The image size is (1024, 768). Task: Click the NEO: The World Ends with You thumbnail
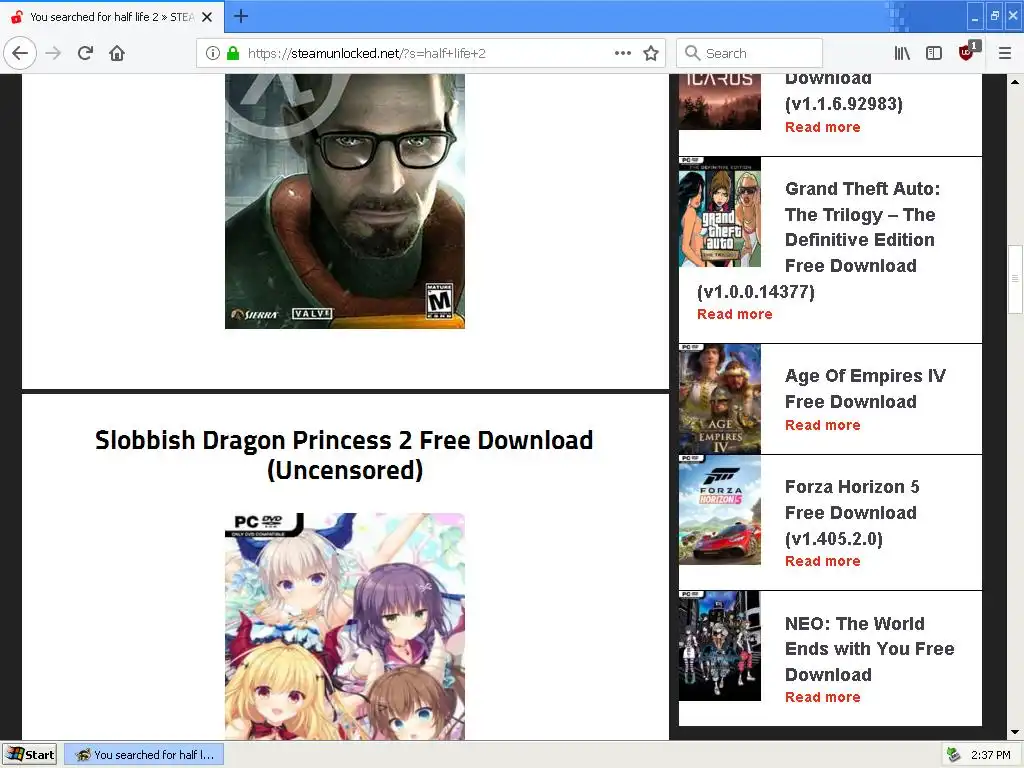pyautogui.click(x=720, y=646)
